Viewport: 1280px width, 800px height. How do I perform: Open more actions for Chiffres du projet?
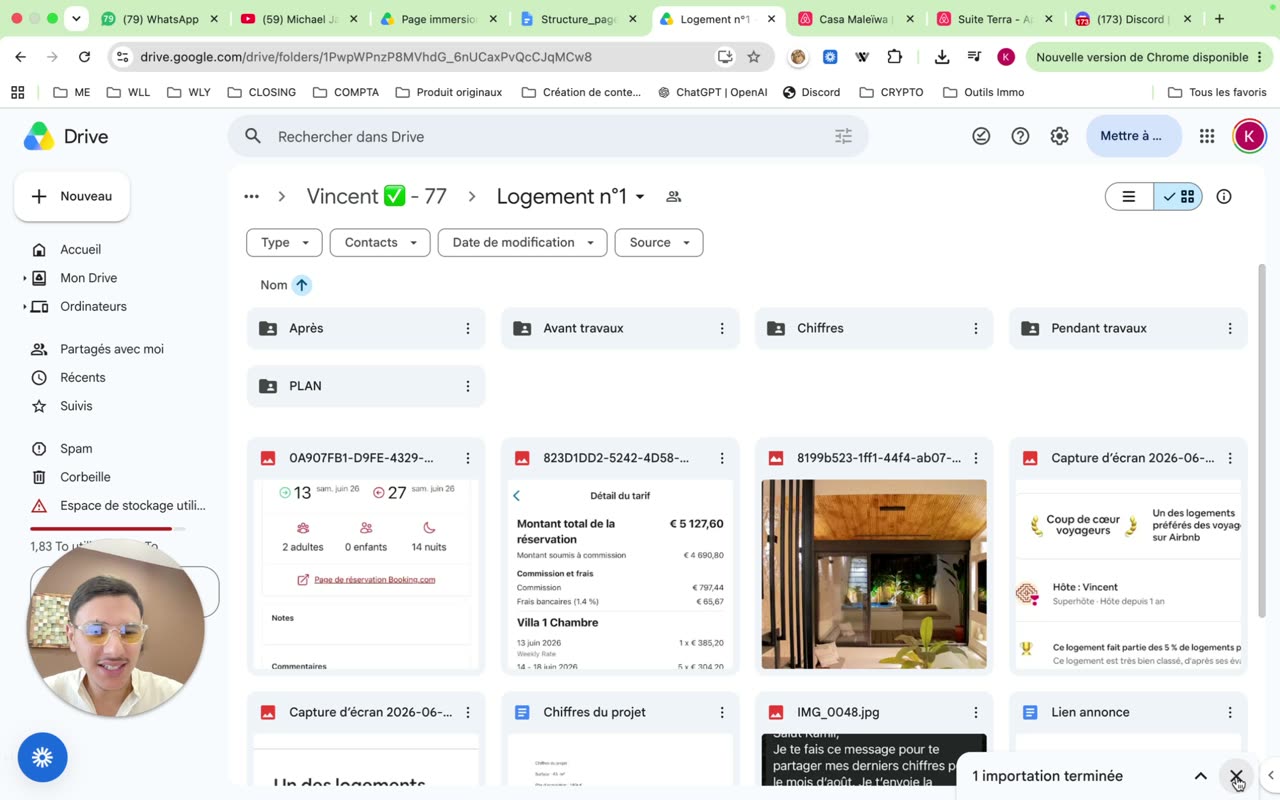pyautogui.click(x=721, y=712)
